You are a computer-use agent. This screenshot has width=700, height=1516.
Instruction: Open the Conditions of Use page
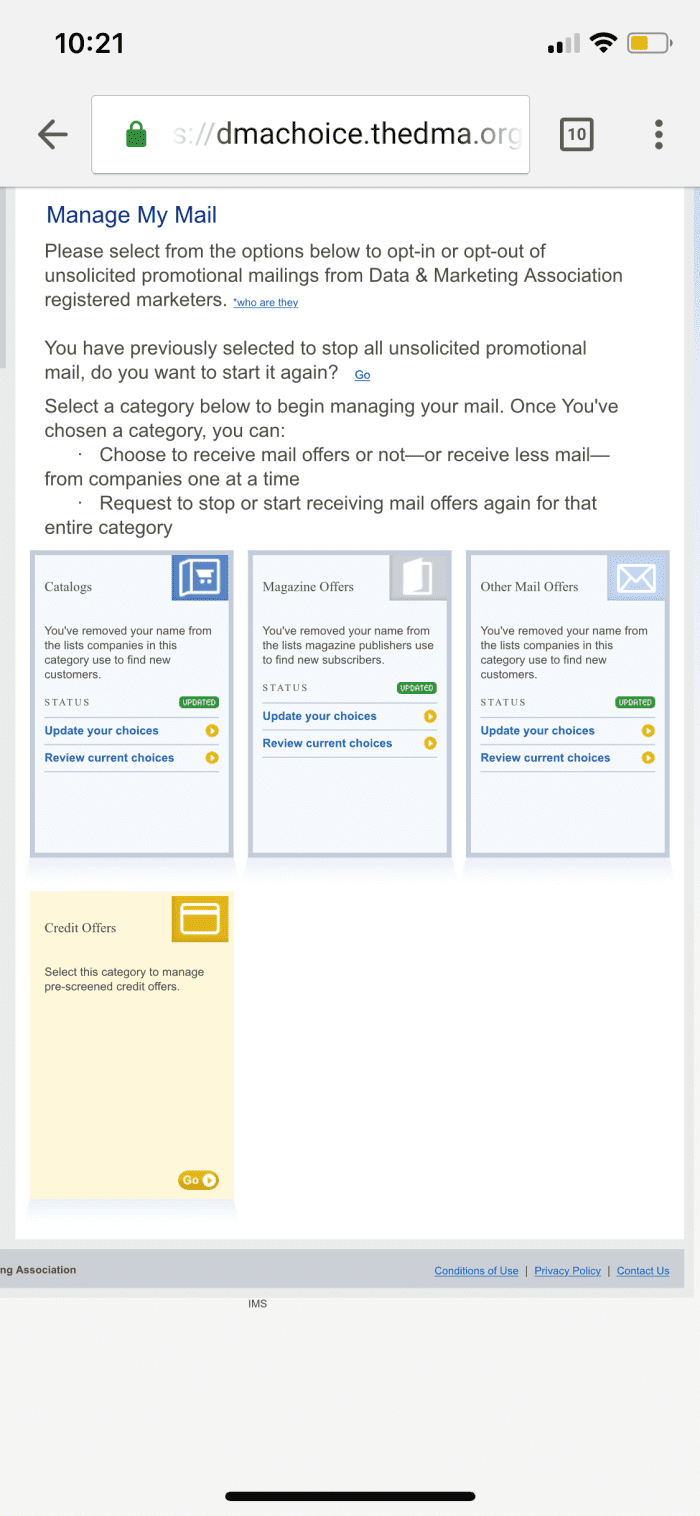pyautogui.click(x=476, y=1270)
